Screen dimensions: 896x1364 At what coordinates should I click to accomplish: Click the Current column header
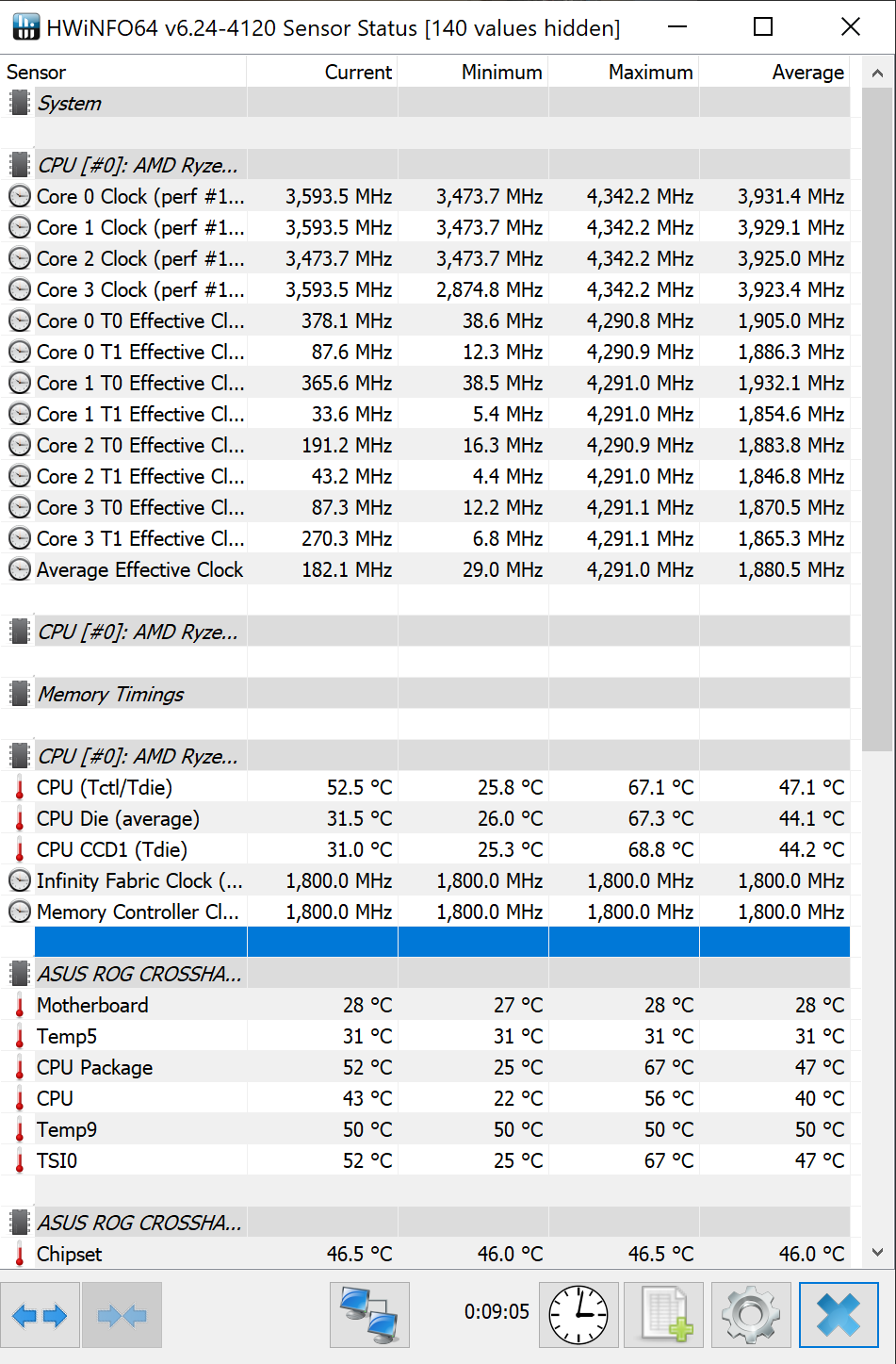tap(358, 73)
